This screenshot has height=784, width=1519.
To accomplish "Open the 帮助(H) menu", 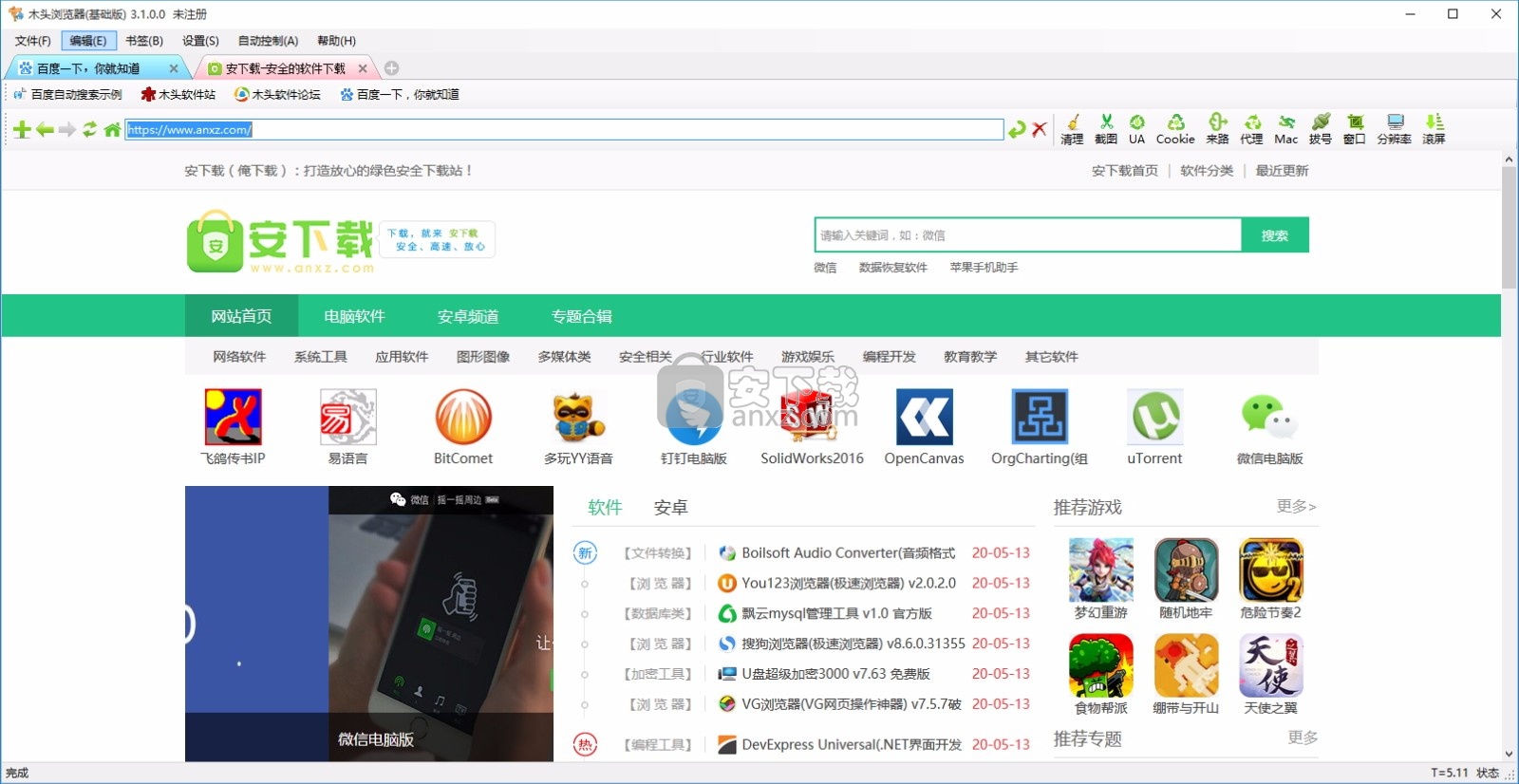I will coord(336,41).
